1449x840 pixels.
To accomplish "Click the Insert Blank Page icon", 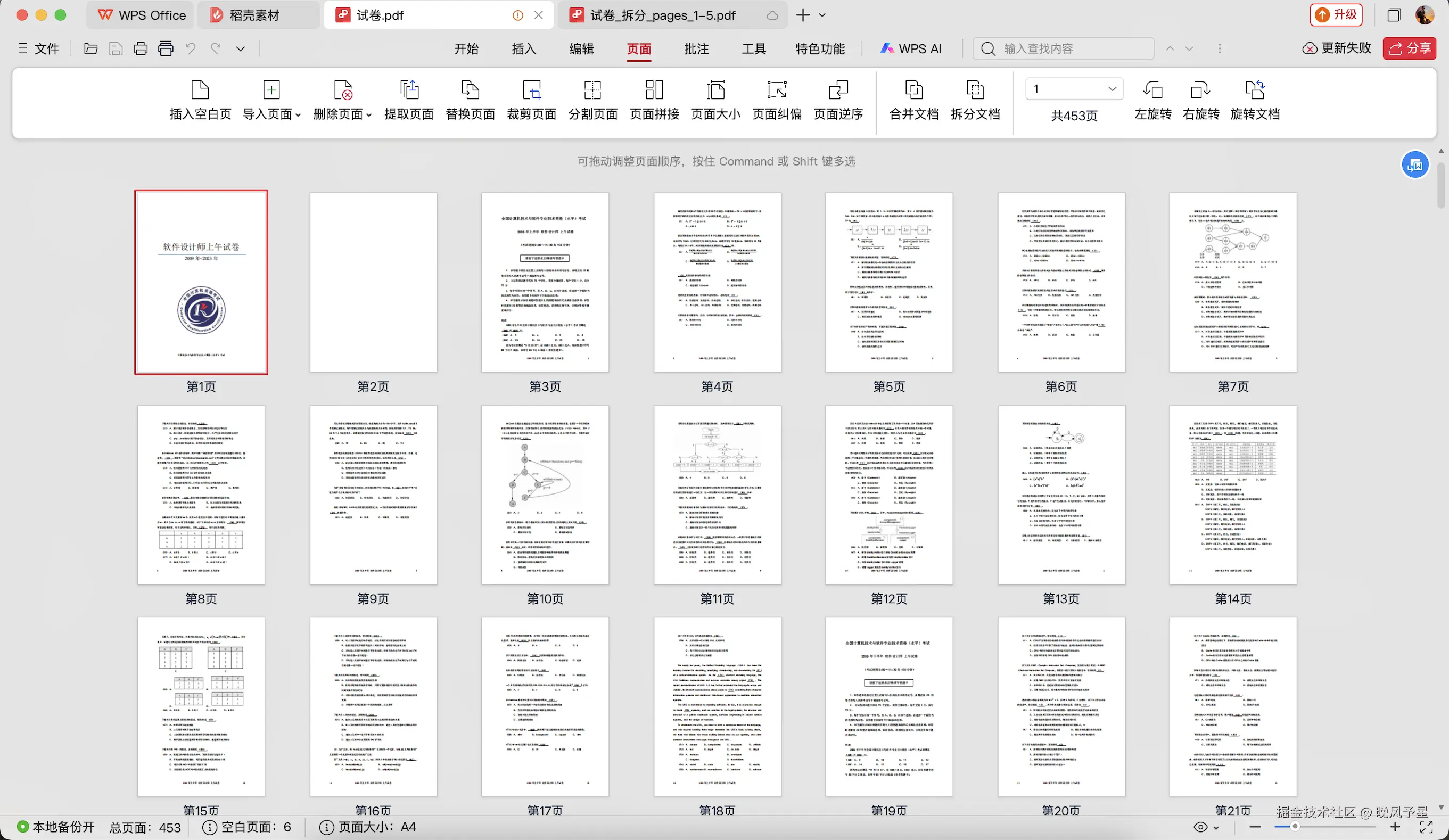I will [200, 90].
